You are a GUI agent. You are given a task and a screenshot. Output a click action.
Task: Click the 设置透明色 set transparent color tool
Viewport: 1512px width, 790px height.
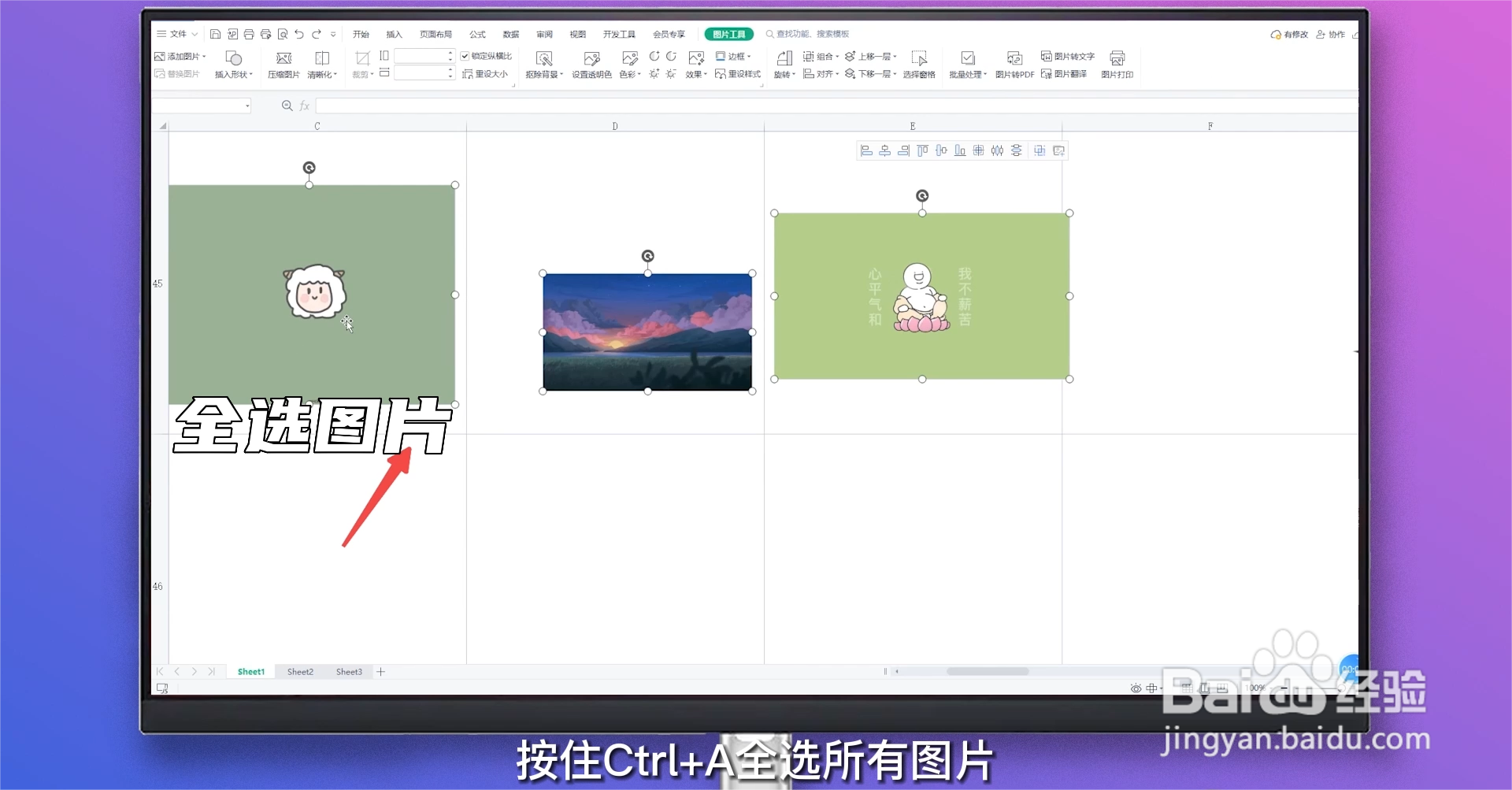tap(591, 65)
